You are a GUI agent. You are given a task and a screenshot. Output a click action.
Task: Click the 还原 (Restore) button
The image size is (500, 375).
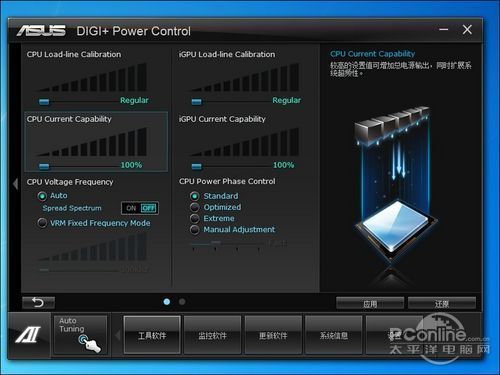pyautogui.click(x=442, y=304)
